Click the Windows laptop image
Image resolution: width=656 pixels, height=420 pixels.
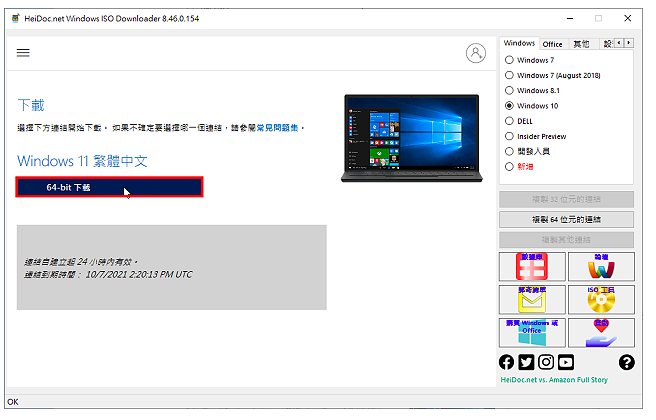(412, 138)
